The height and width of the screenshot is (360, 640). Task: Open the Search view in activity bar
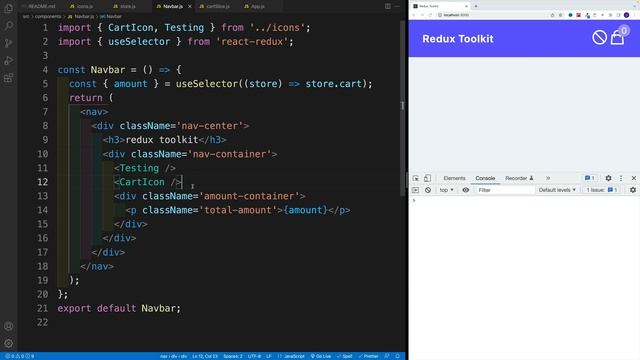[8, 26]
